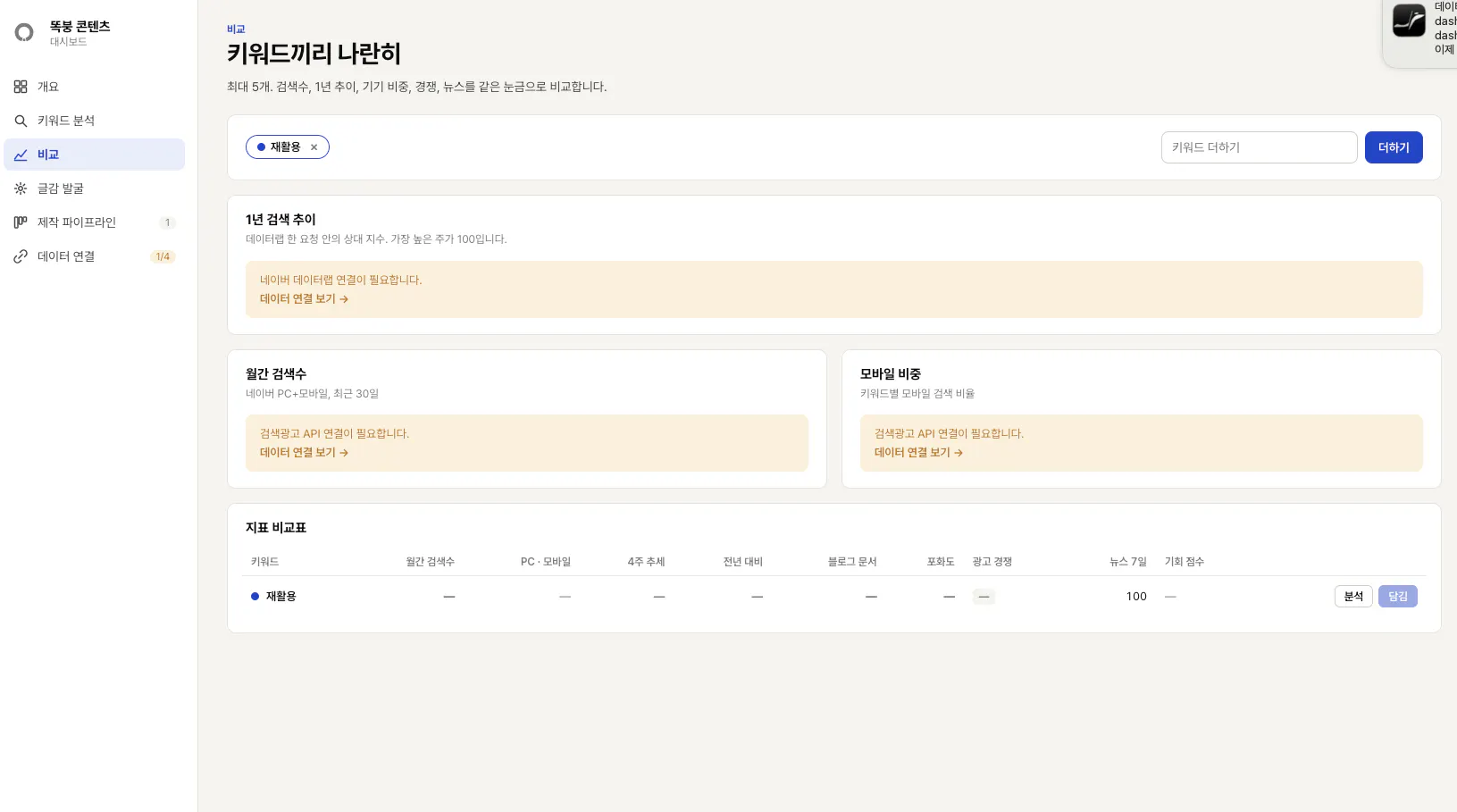Viewport: 1457px width, 812px height.
Task: Open the 개요 overview grid icon
Action: 21,87
